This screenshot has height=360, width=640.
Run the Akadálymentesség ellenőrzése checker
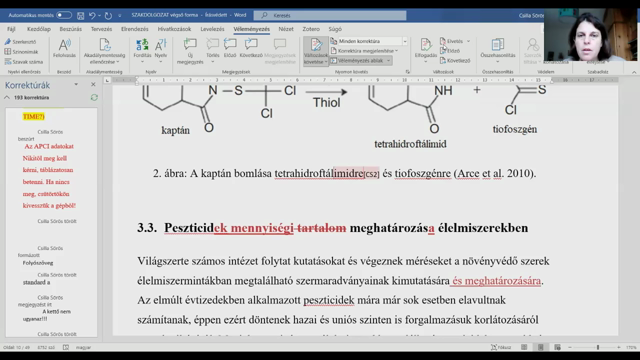pos(104,51)
